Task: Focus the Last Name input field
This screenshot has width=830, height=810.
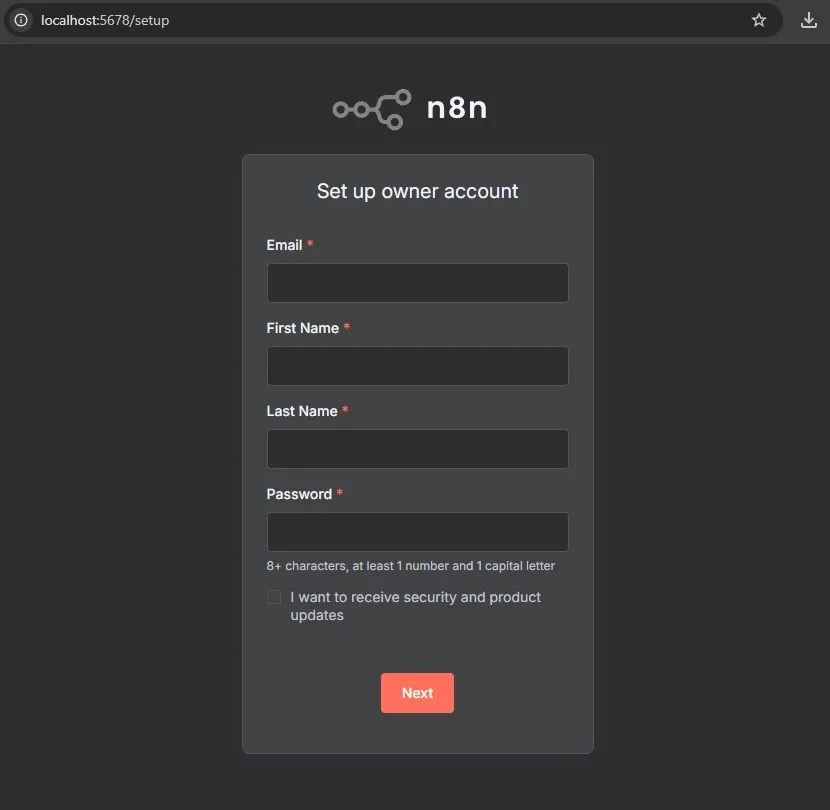Action: pyautogui.click(x=418, y=449)
